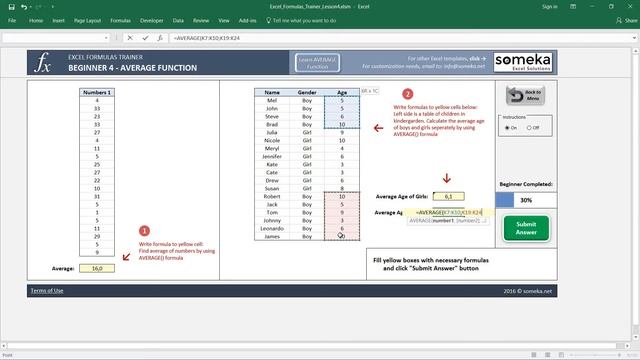Click the someka logo
640x360 pixels.
point(523,62)
